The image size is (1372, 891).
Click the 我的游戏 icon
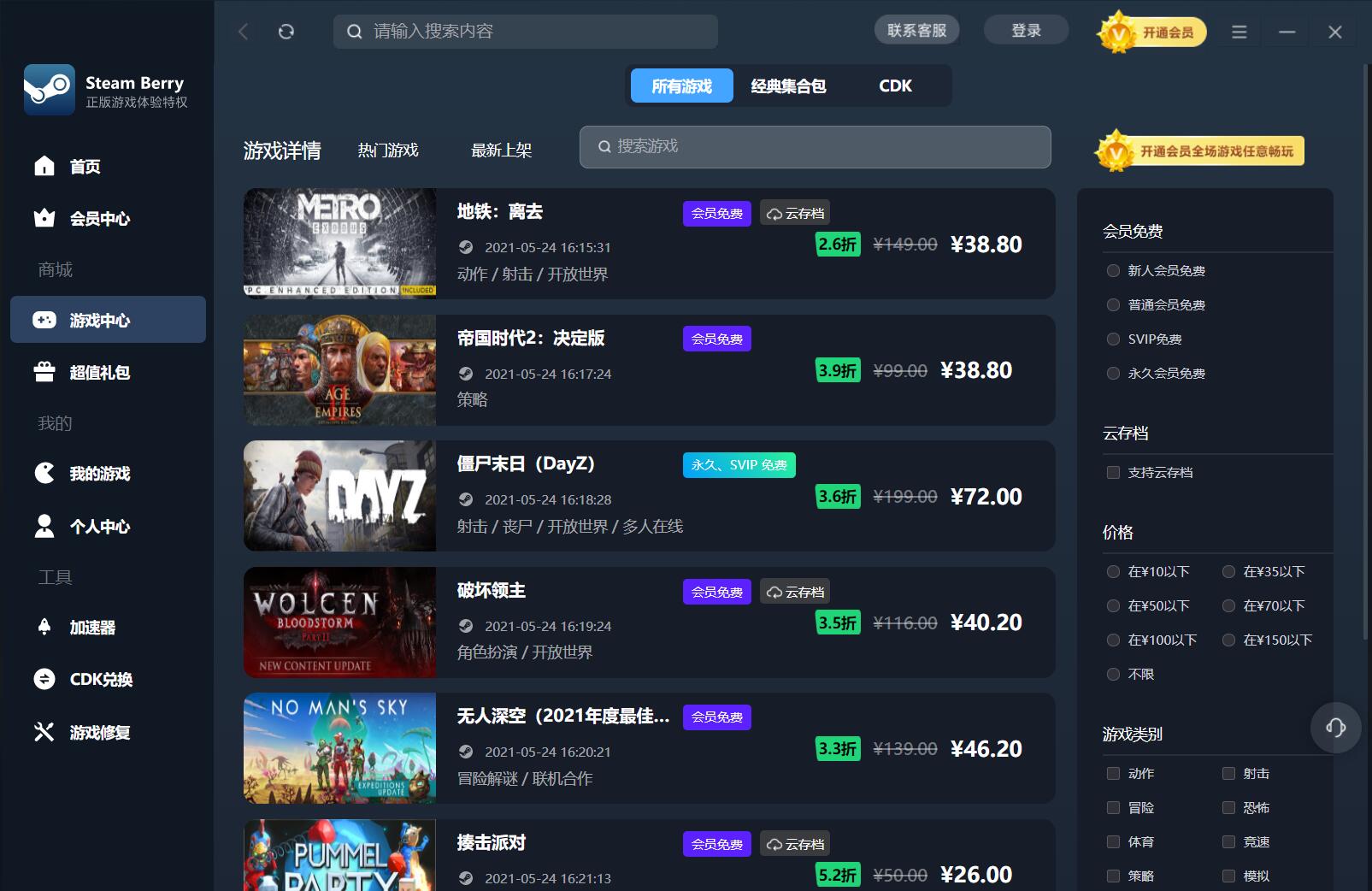click(44, 473)
